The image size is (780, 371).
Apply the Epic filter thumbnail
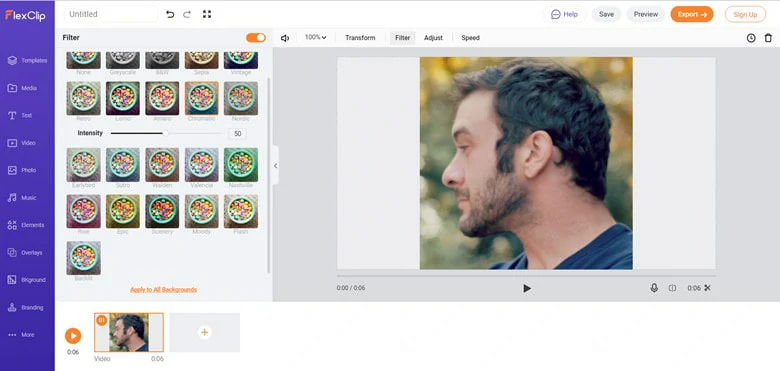[123, 211]
